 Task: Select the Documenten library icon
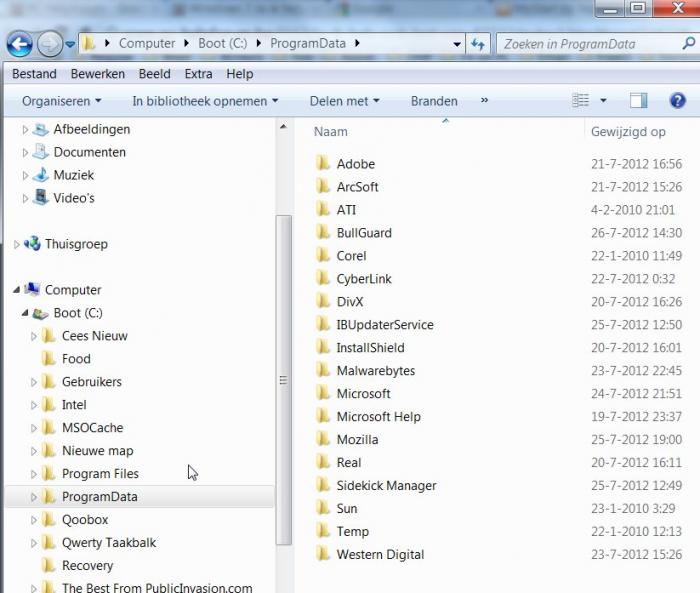tap(41, 152)
